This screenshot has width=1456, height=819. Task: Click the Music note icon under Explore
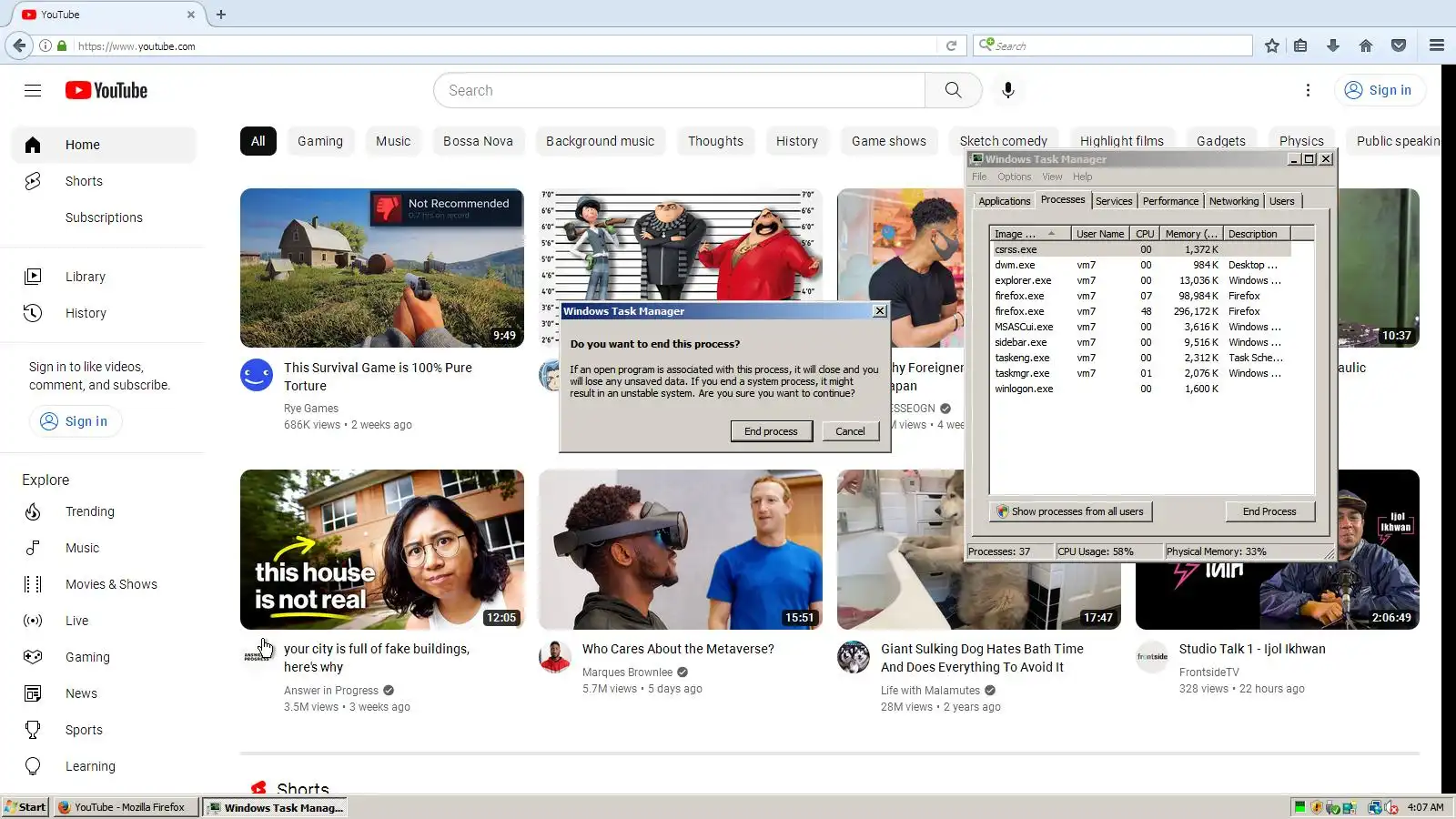coord(33,548)
